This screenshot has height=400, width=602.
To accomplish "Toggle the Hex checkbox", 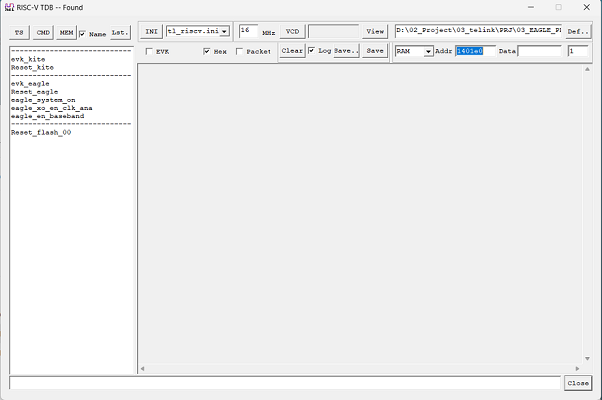I will coord(207,51).
